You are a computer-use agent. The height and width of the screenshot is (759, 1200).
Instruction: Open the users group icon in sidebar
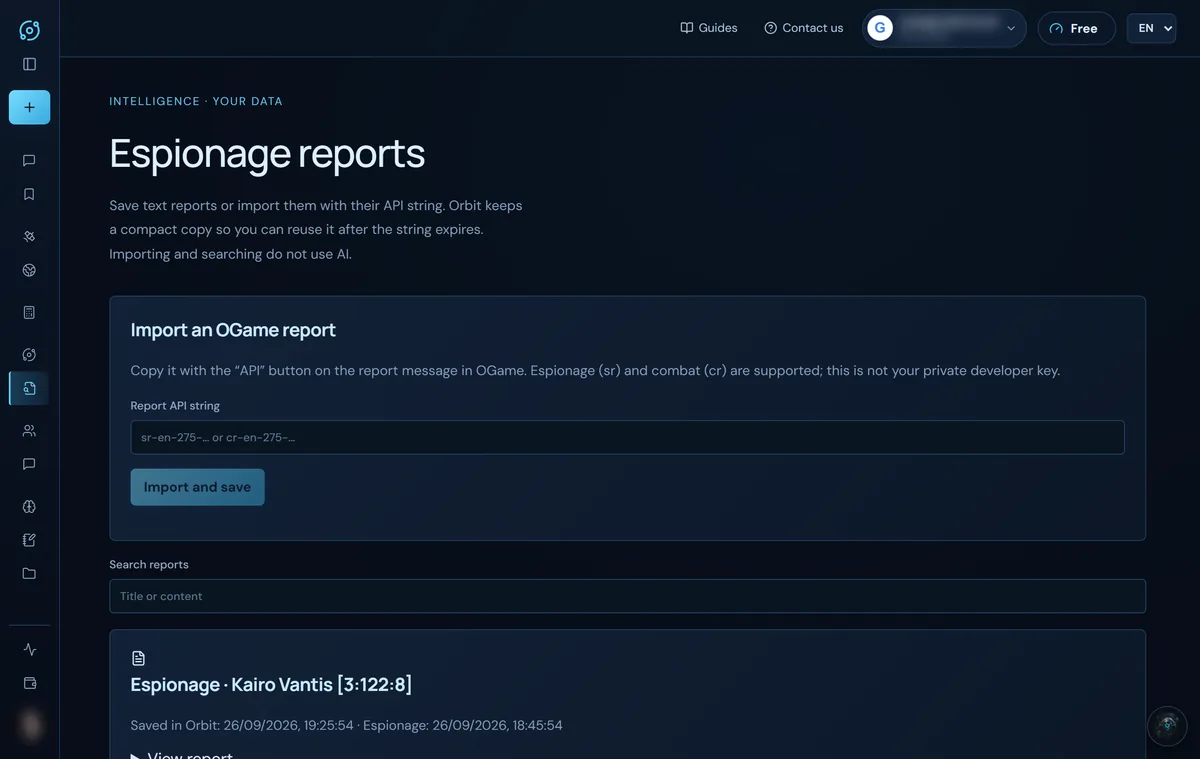[x=29, y=431]
